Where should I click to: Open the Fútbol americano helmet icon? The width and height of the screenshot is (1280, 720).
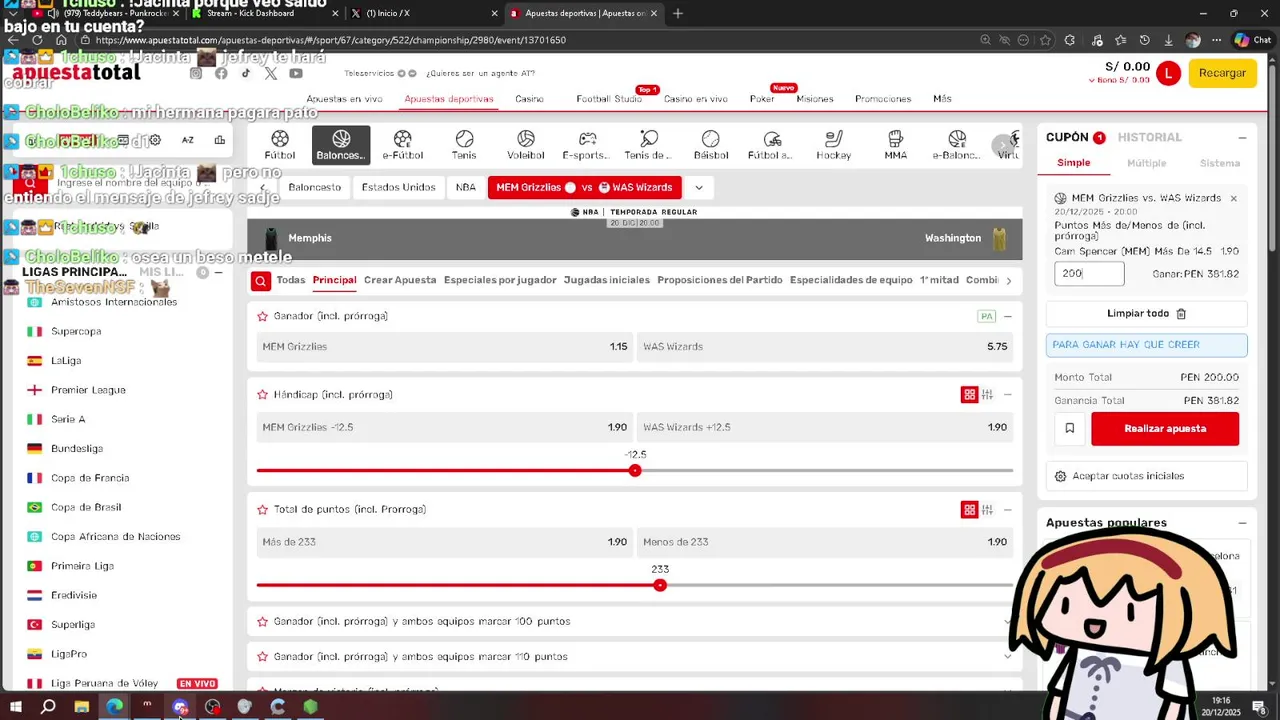[772, 145]
